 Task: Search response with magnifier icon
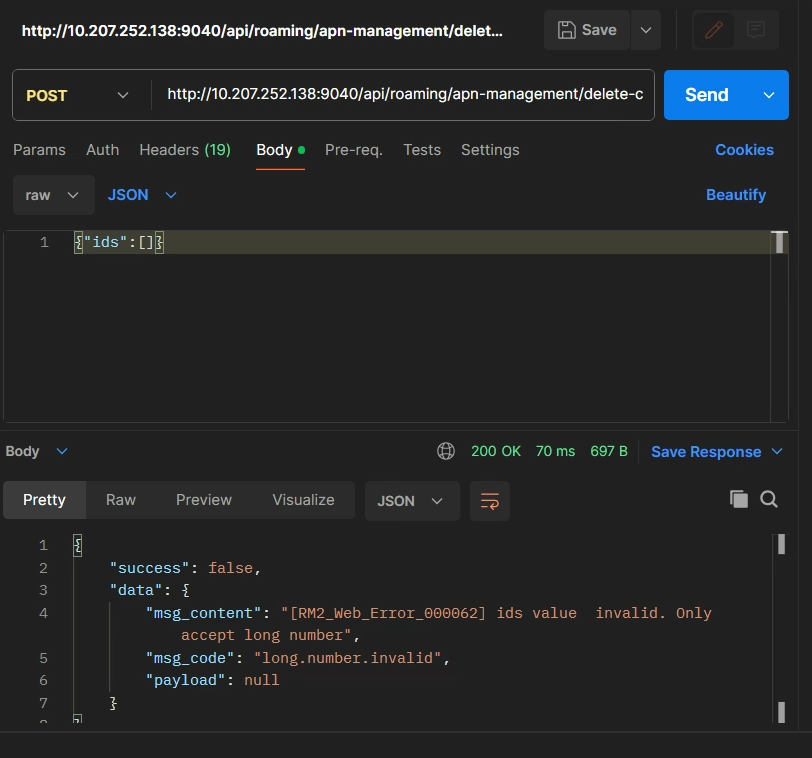pos(769,499)
